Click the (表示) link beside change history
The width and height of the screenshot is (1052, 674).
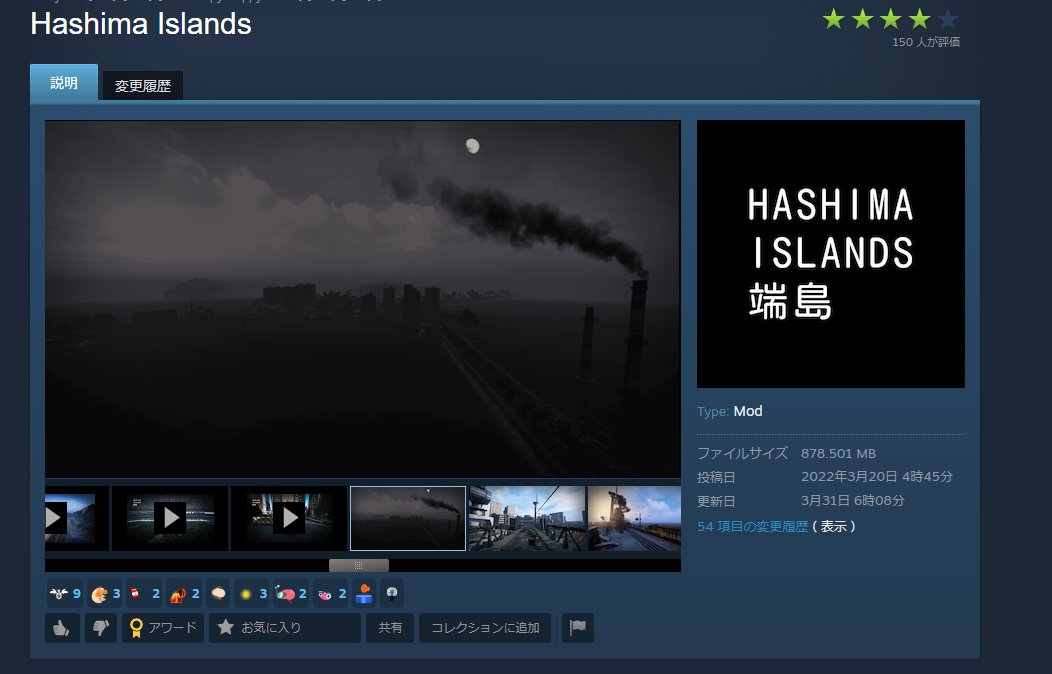[x=833, y=526]
